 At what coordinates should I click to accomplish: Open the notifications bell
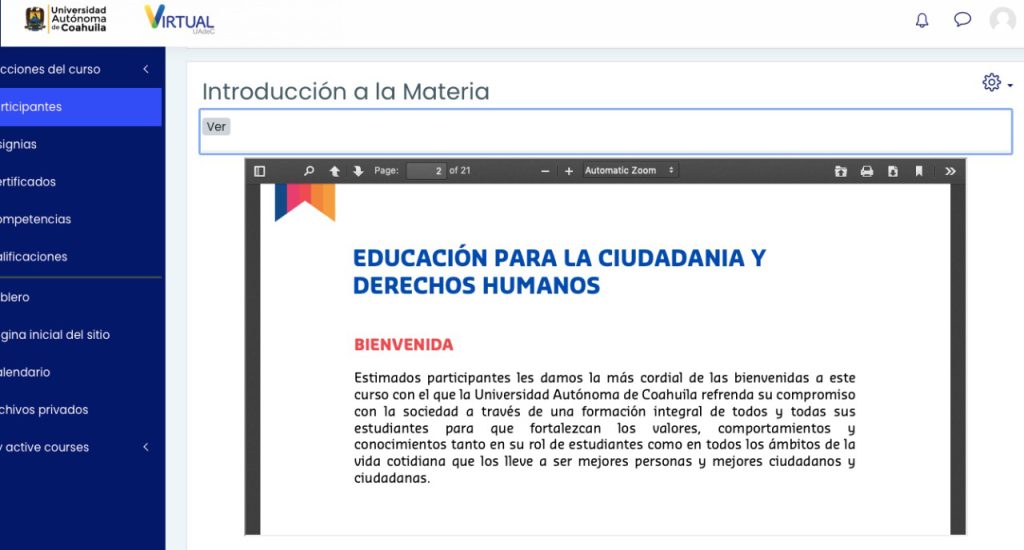pos(922,20)
